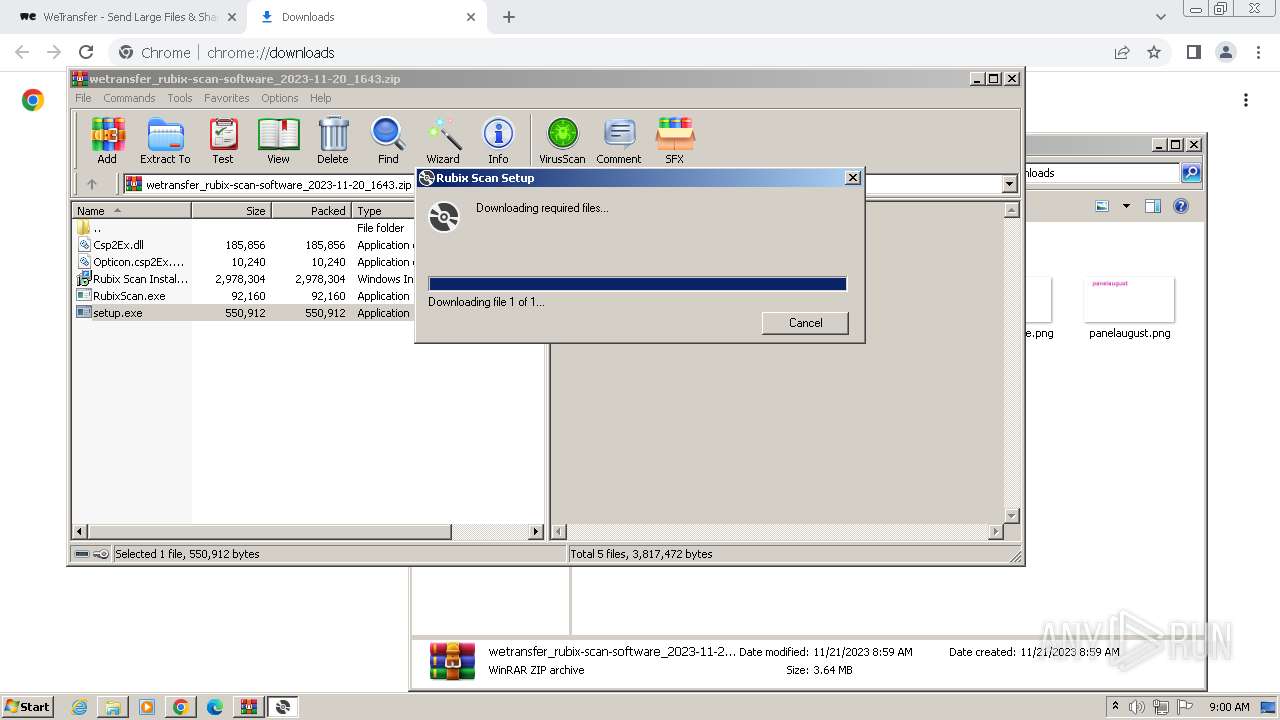Viewport: 1280px width, 720px height.
Task: Click the Chrome address bar
Action: [600, 52]
